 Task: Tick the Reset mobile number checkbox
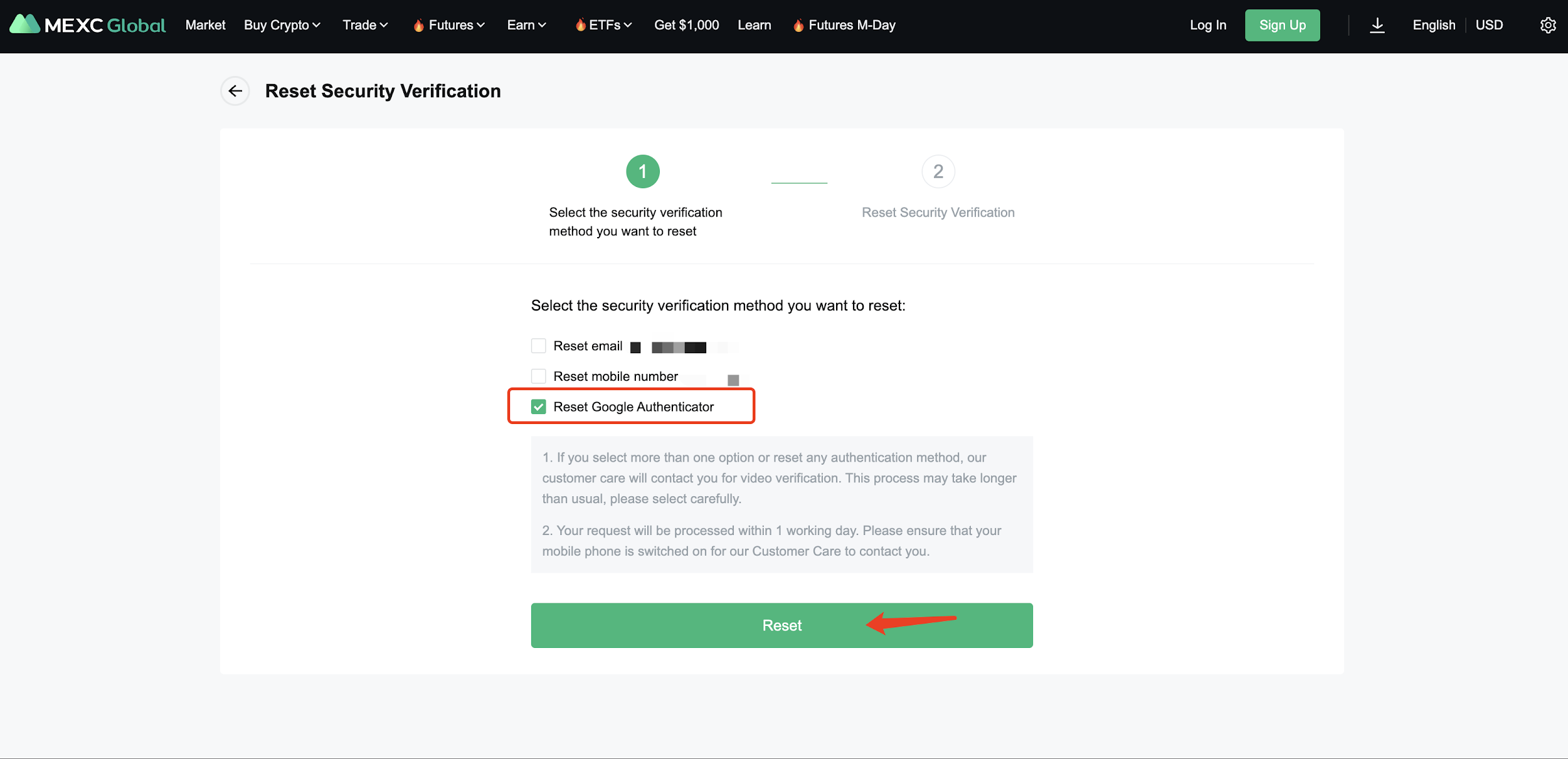coord(538,376)
